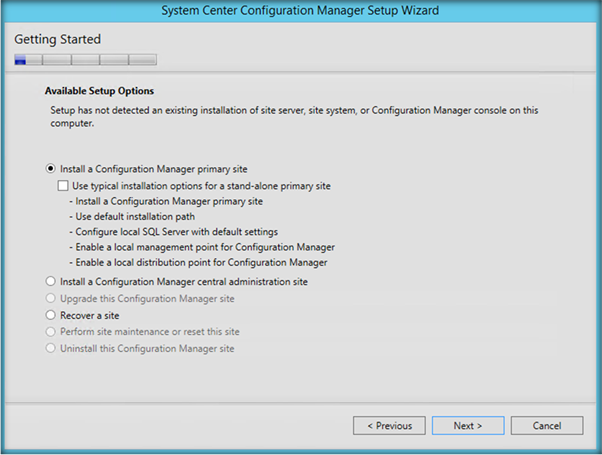The width and height of the screenshot is (602, 455).
Task: Proceed with the Next button
Action: pyautogui.click(x=468, y=425)
